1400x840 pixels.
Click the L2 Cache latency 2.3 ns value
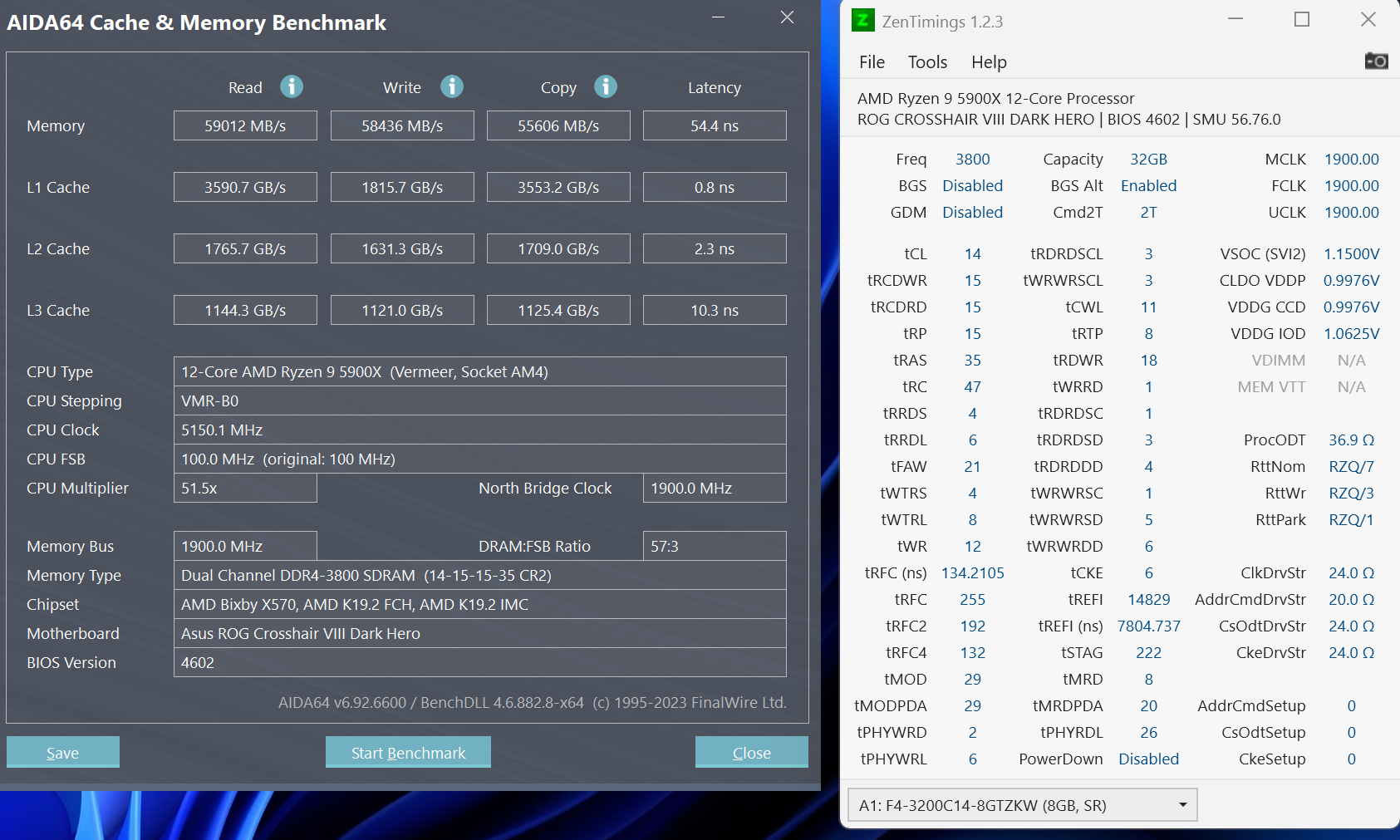tap(715, 248)
